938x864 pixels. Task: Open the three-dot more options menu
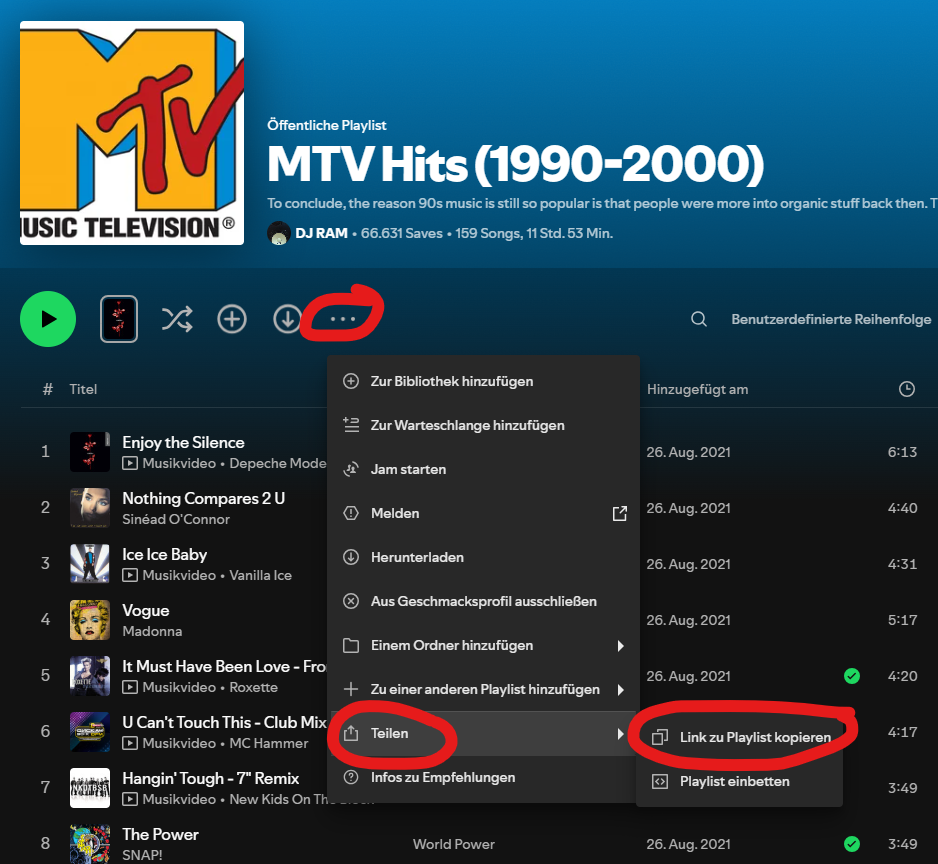click(343, 319)
